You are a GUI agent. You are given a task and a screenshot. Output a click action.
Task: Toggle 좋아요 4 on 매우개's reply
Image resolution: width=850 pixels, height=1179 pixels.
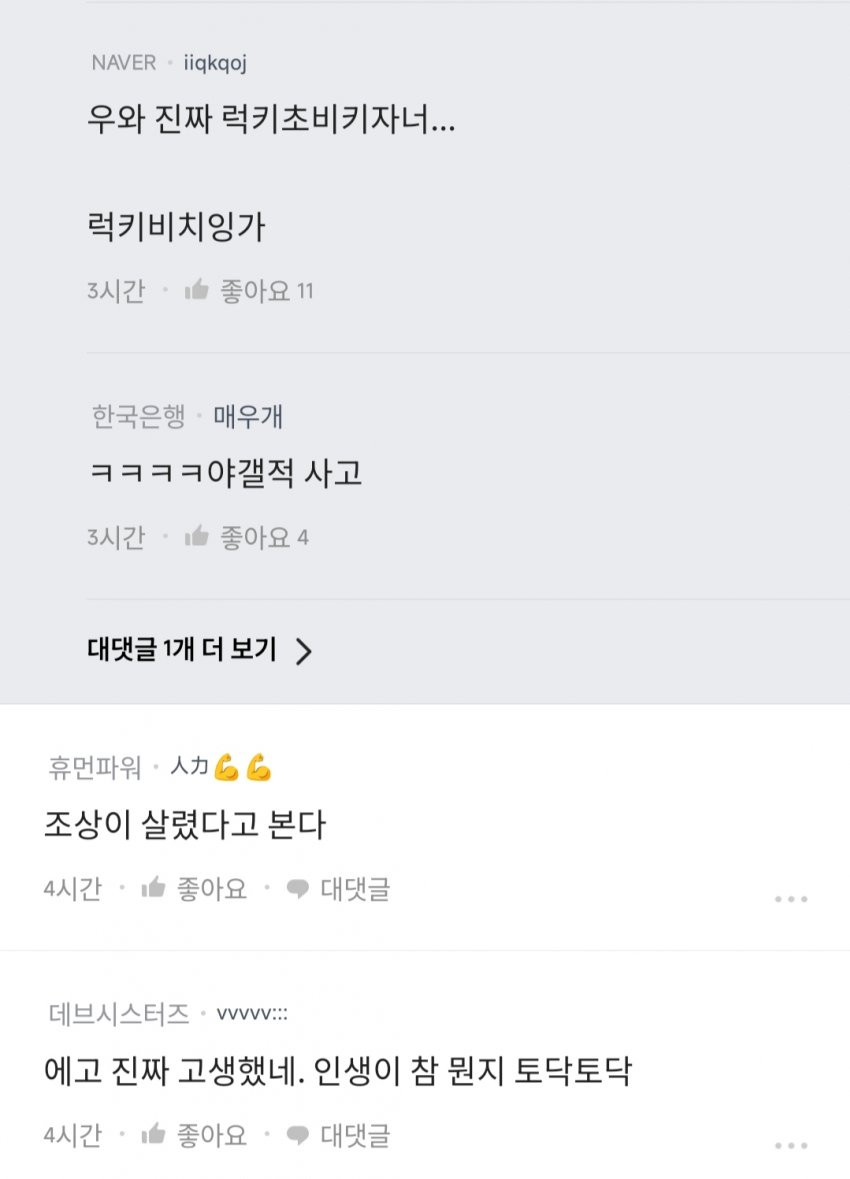tap(264, 538)
